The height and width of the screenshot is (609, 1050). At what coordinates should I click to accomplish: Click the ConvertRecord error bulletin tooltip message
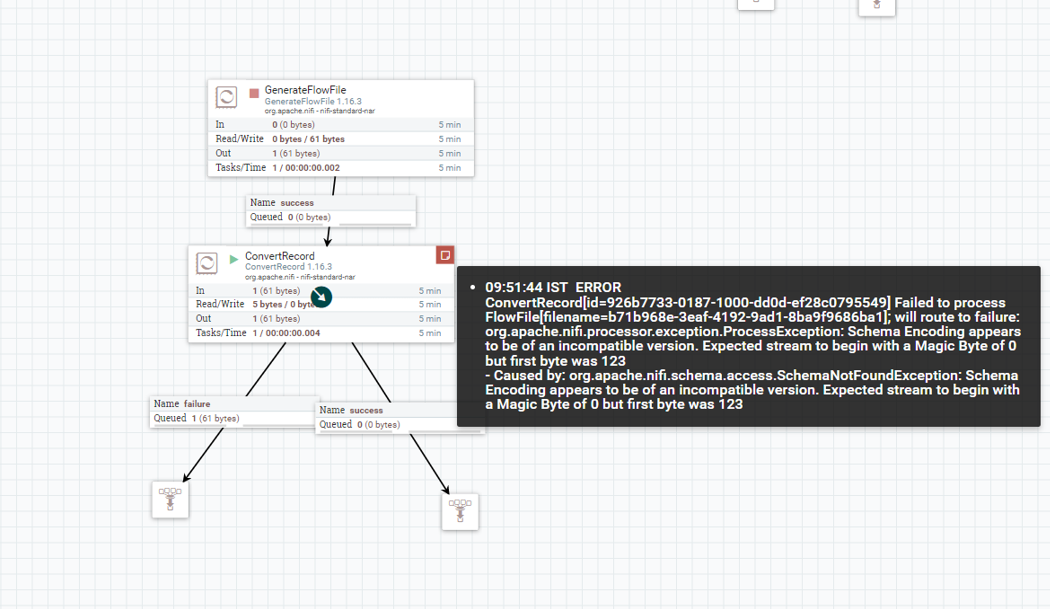pos(749,346)
